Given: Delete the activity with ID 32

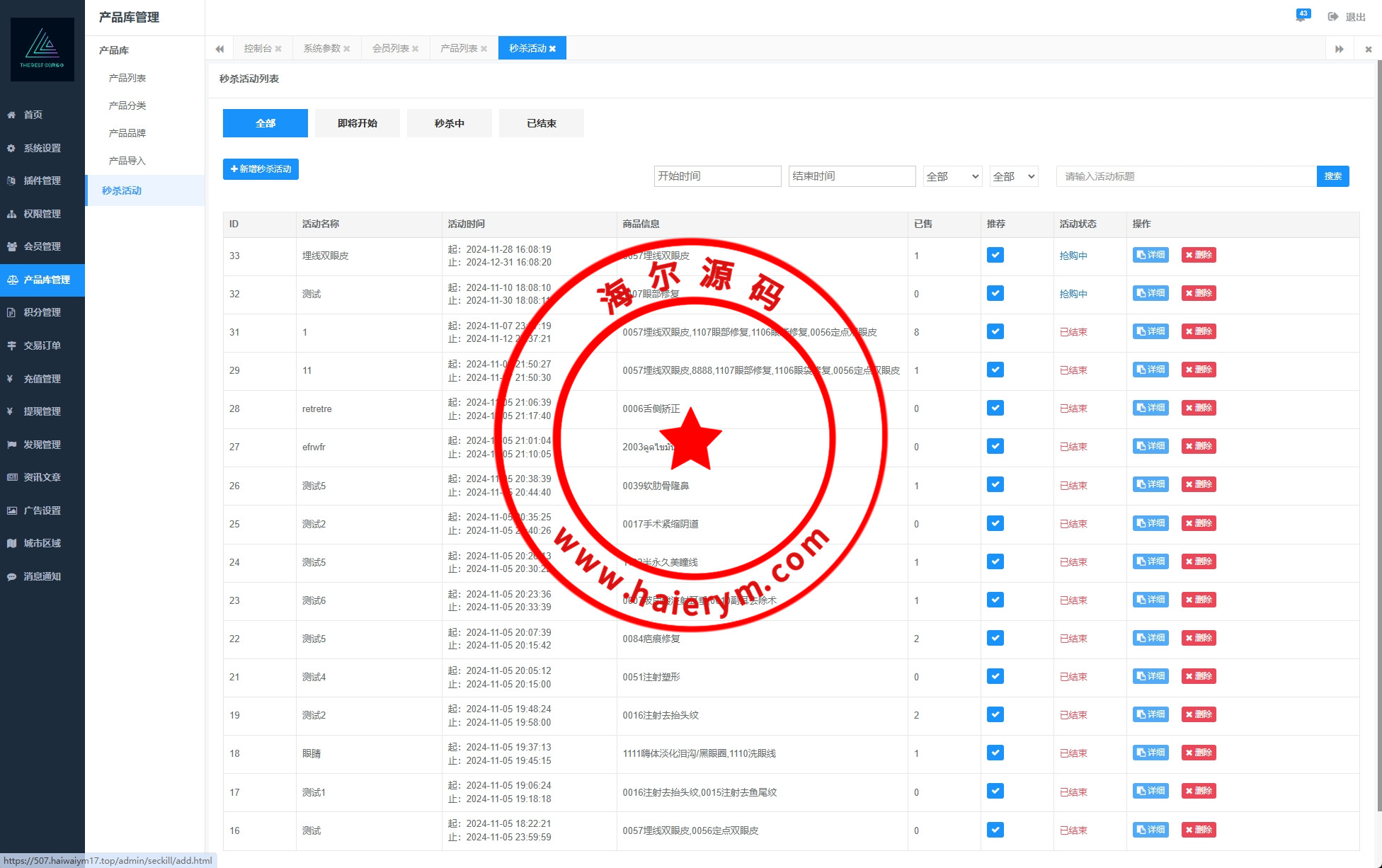Looking at the screenshot, I should click(1198, 293).
